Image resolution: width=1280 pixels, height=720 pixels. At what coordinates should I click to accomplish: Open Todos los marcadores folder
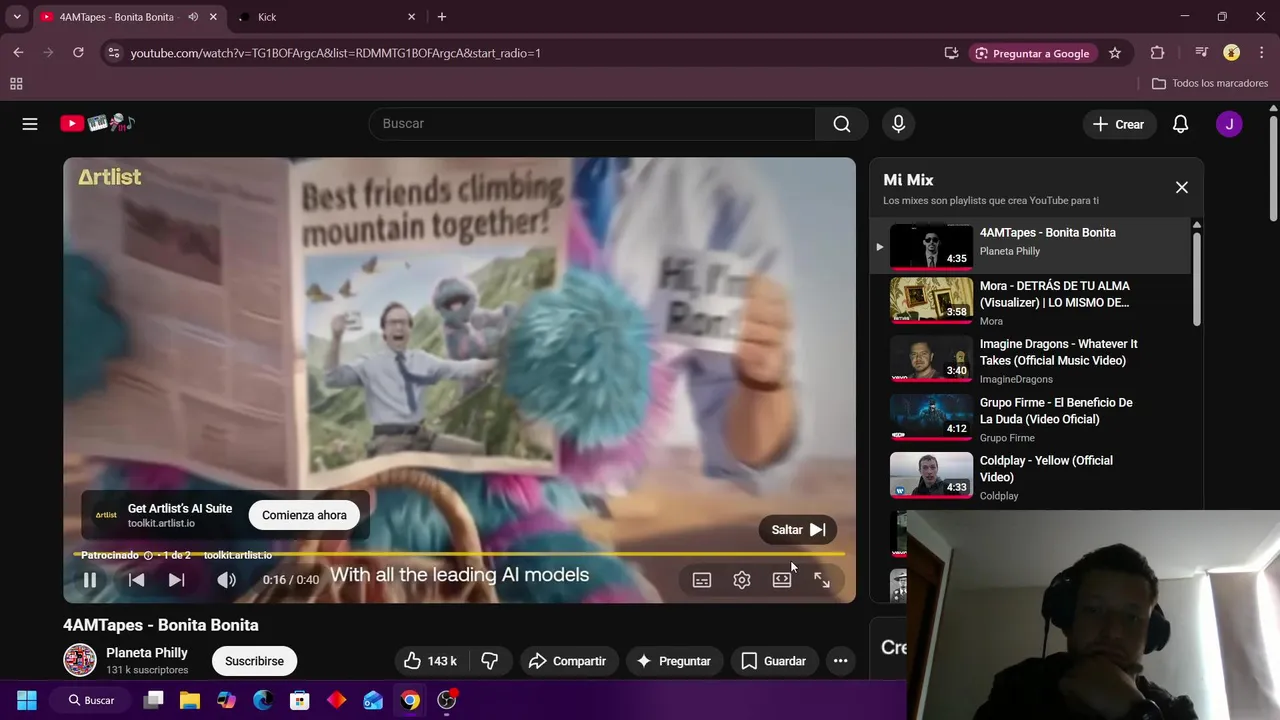point(1210,84)
